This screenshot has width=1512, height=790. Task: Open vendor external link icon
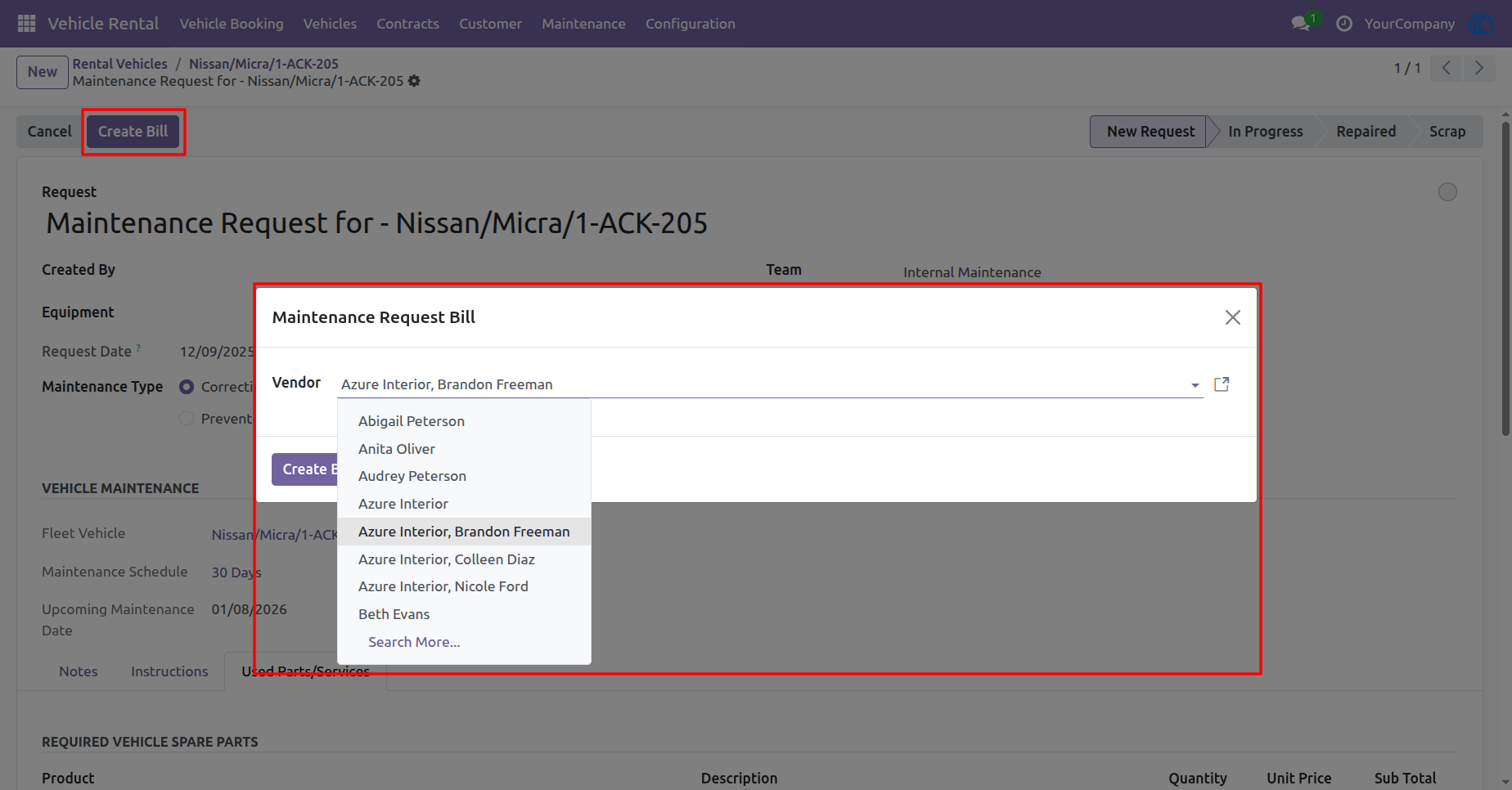(x=1222, y=384)
